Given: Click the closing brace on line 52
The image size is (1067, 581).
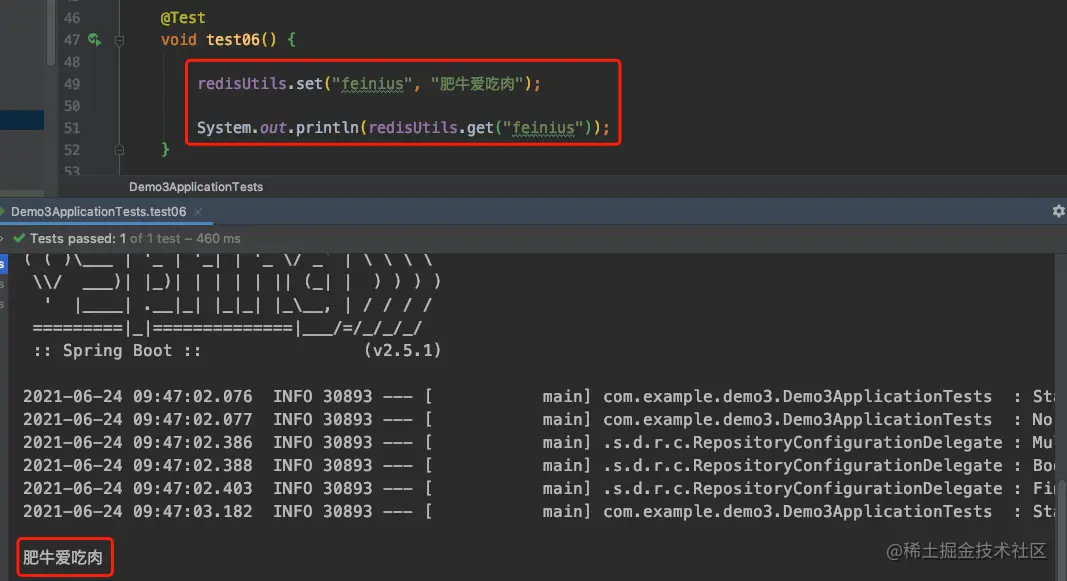Looking at the screenshot, I should [165, 149].
